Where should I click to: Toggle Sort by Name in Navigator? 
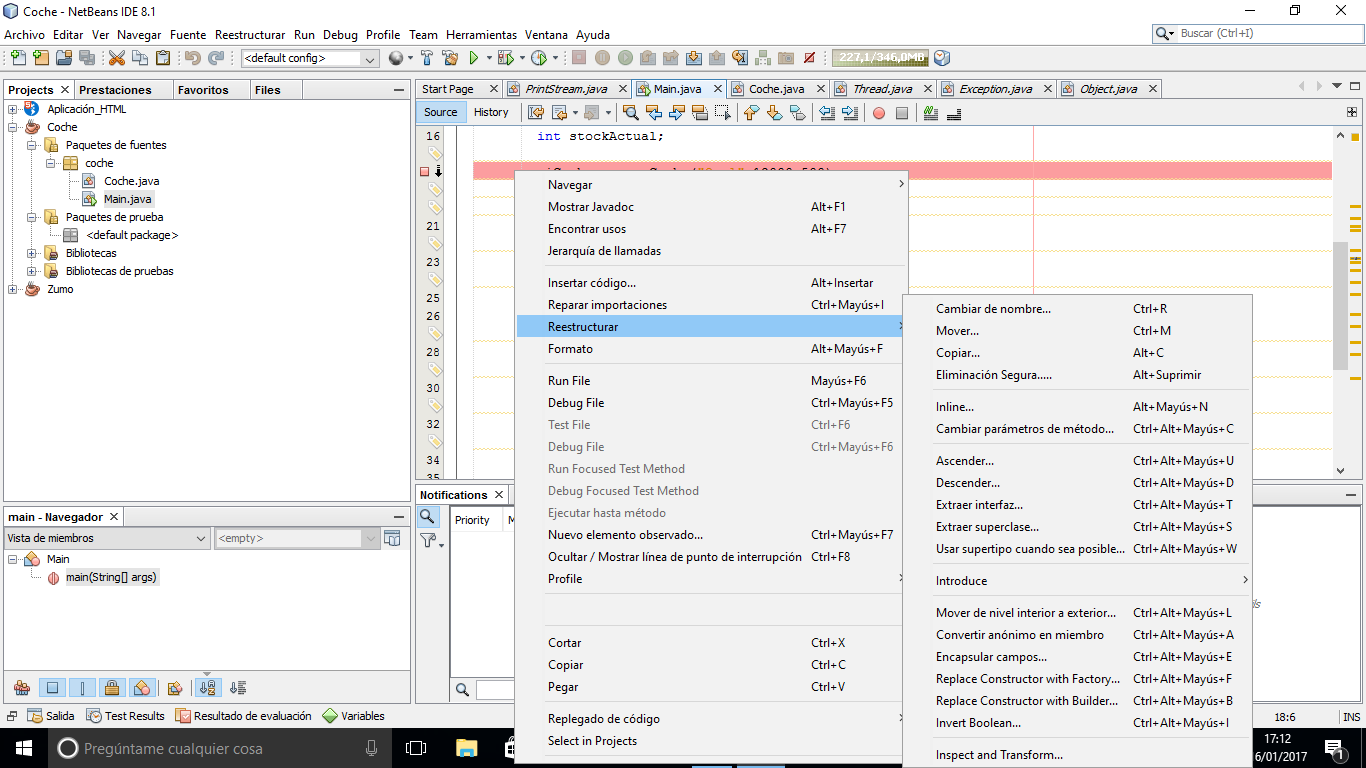pyautogui.click(x=208, y=688)
